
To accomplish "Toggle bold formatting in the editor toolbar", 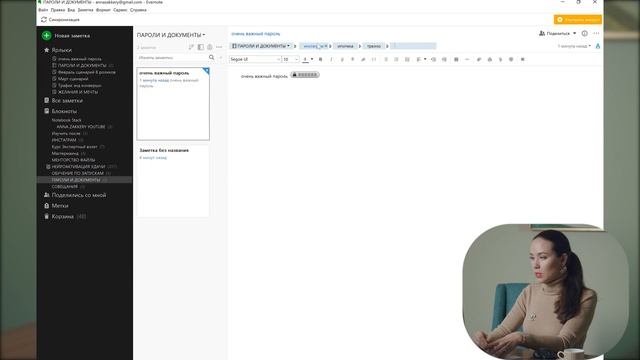I will tap(320, 59).
